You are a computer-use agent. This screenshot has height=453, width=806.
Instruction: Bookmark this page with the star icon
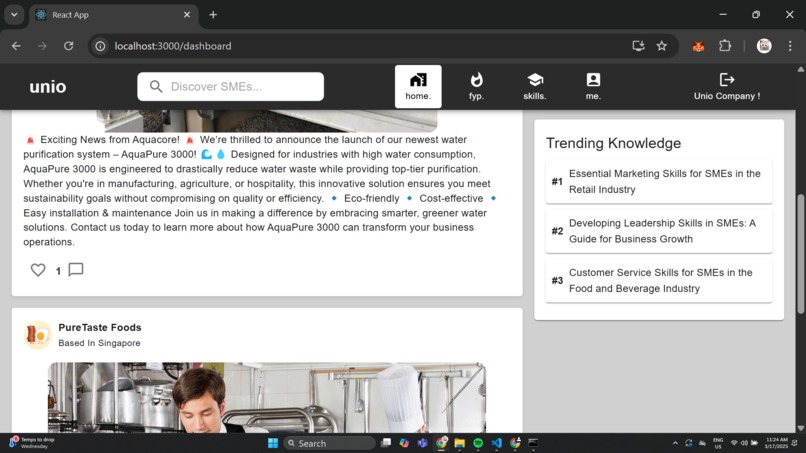pyautogui.click(x=662, y=46)
